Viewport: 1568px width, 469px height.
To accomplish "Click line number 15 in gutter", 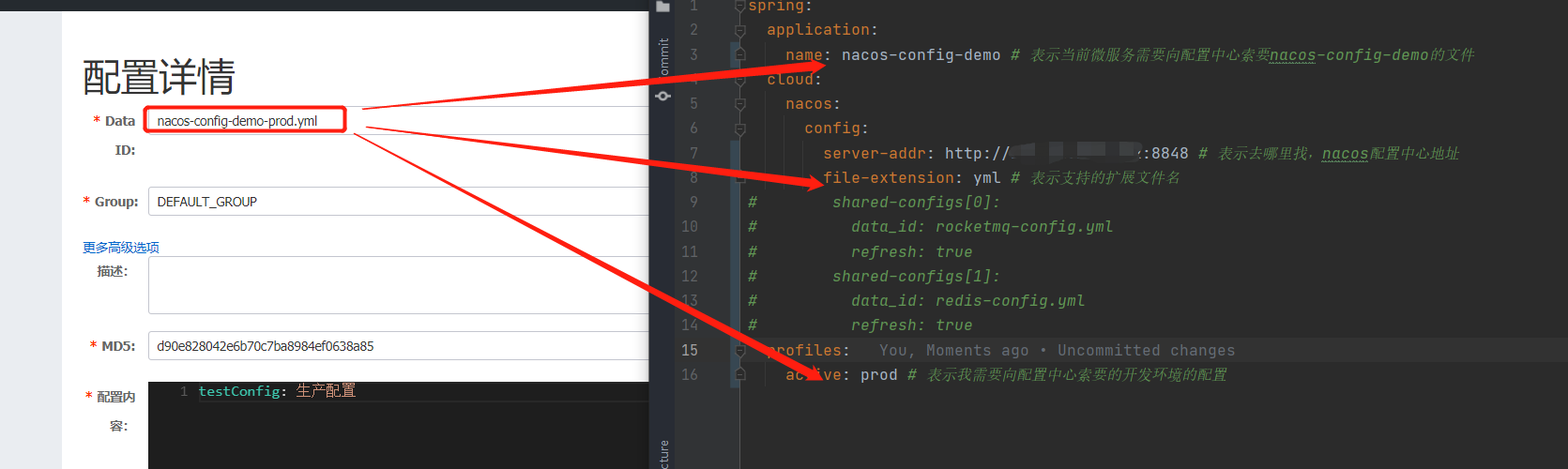I will coord(690,351).
